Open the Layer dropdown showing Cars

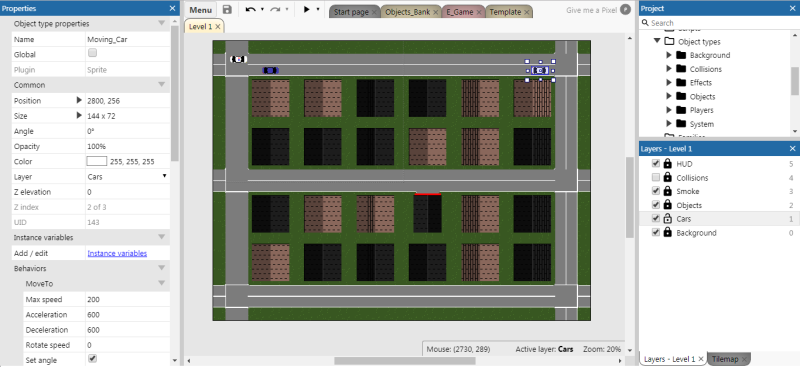tap(128, 177)
